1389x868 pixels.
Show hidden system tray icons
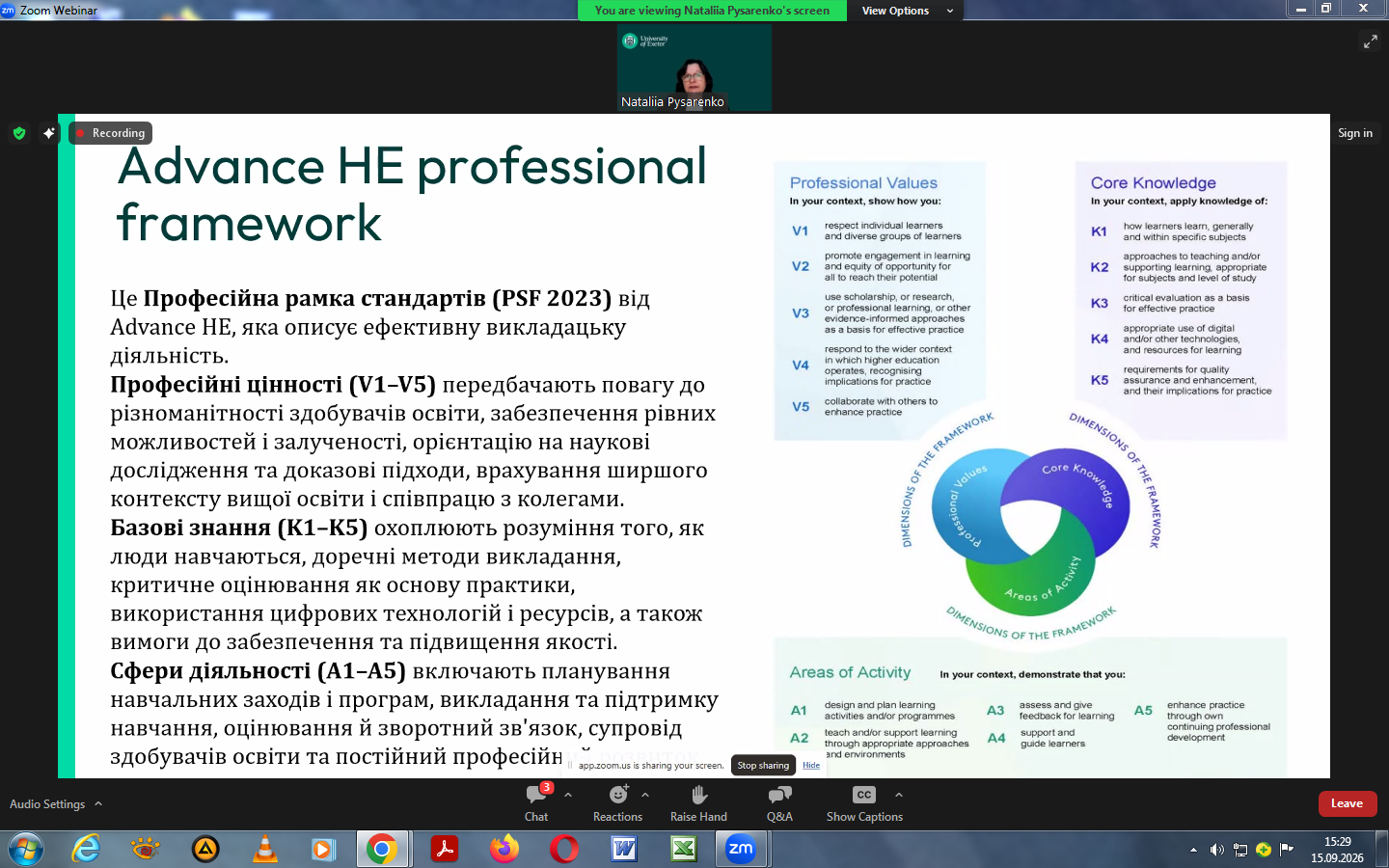point(1193,850)
